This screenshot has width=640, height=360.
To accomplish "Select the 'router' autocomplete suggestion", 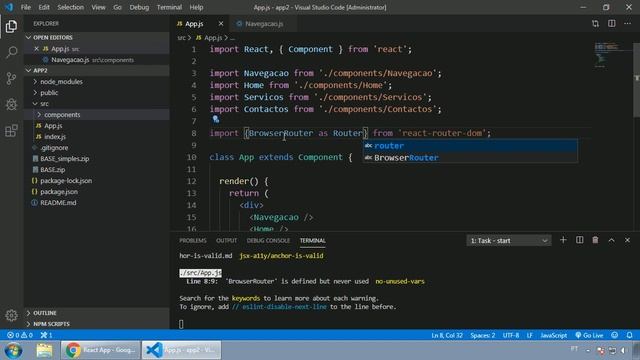I will (470, 146).
